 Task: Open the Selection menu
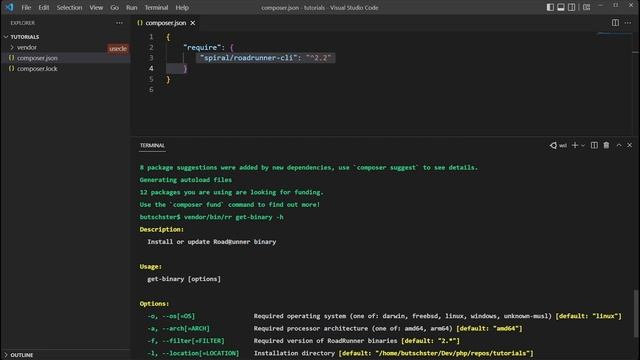pyautogui.click(x=69, y=7)
